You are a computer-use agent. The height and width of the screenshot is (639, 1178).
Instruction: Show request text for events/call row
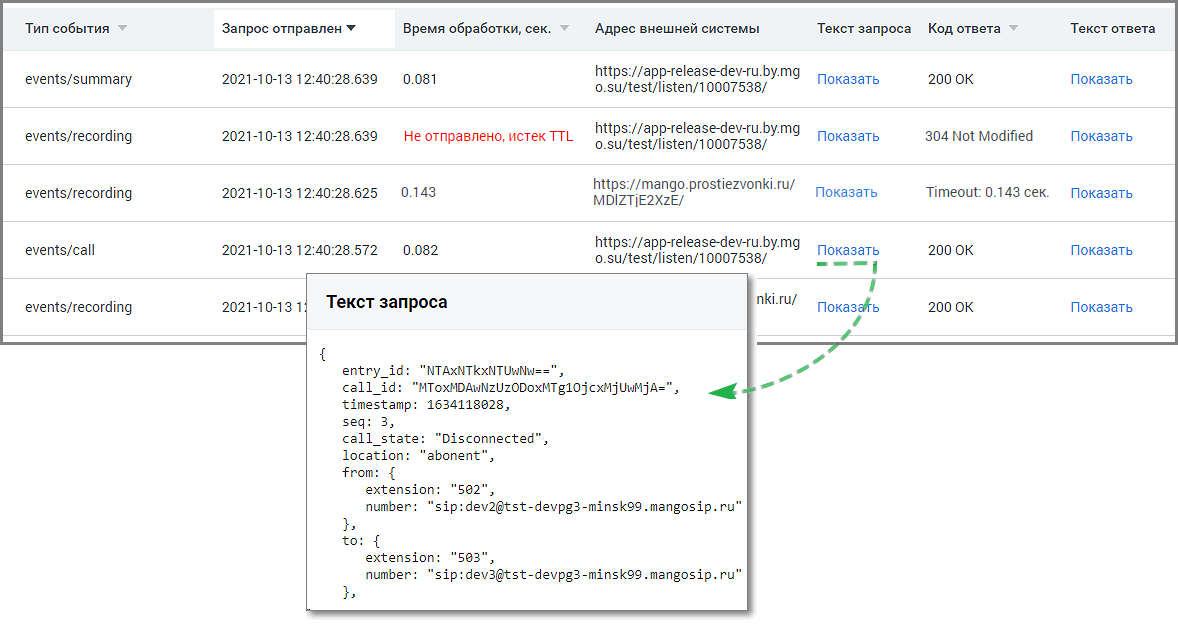point(848,250)
